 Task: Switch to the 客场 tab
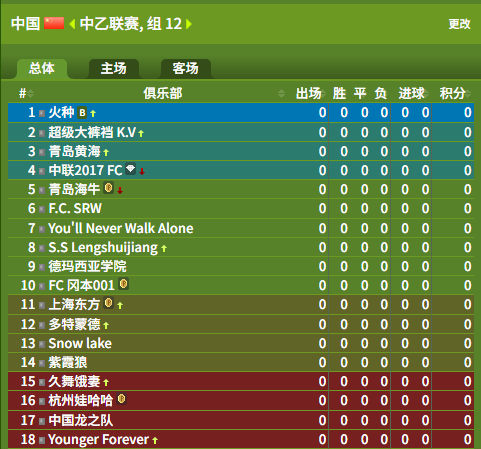pos(186,69)
